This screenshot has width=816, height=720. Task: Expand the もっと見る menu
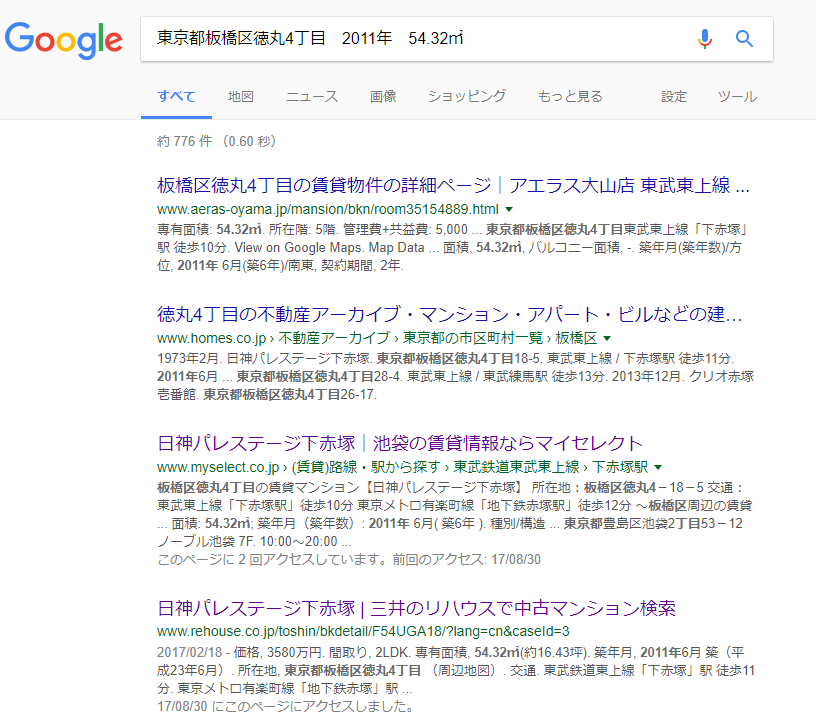(x=570, y=96)
